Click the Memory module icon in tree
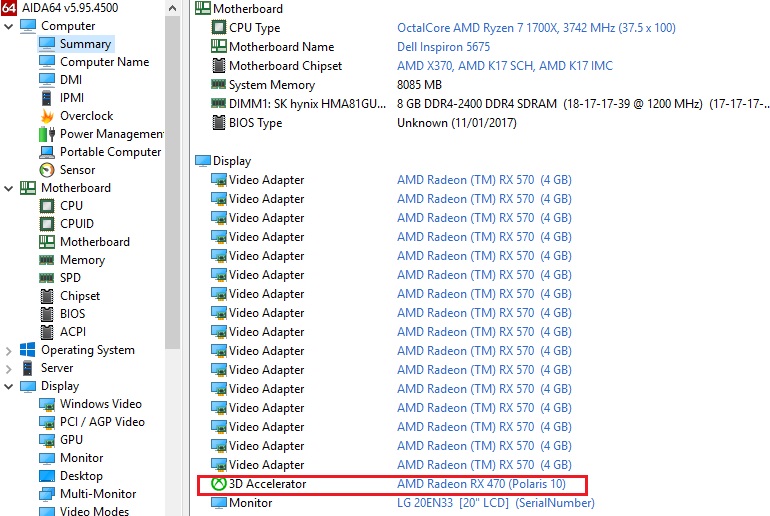The width and height of the screenshot is (770, 516). pos(47,260)
